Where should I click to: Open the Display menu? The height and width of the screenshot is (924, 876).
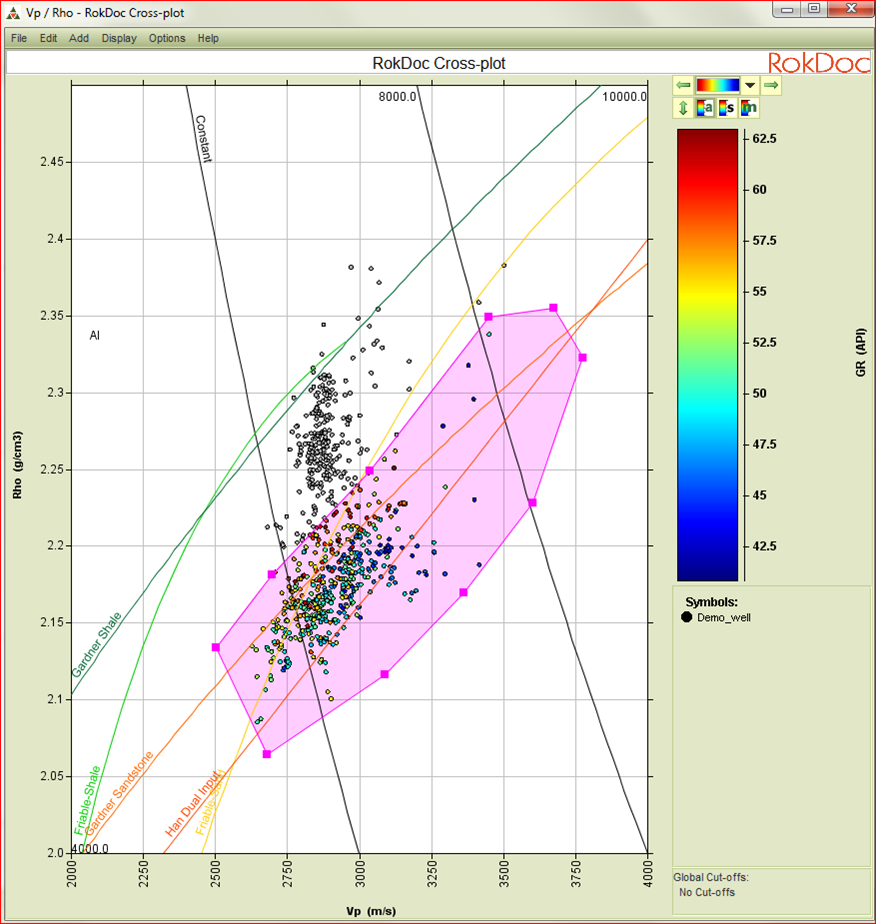[x=119, y=38]
